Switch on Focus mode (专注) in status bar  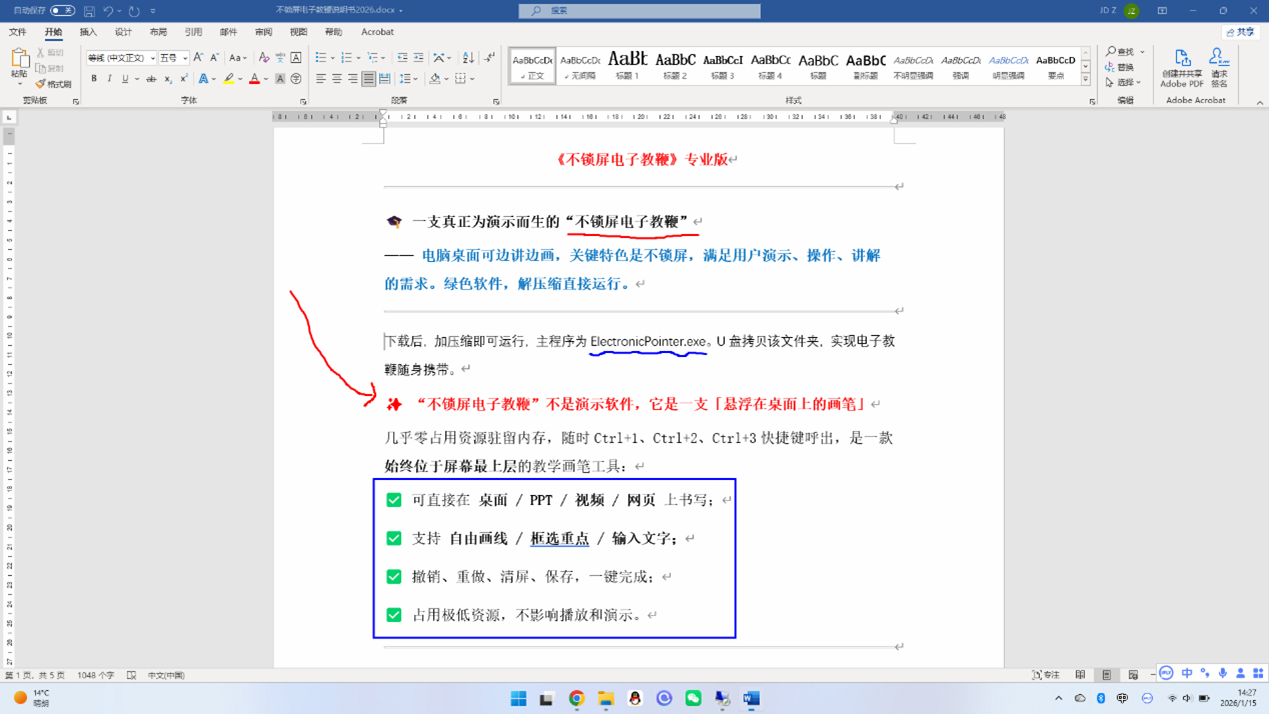(1044, 675)
